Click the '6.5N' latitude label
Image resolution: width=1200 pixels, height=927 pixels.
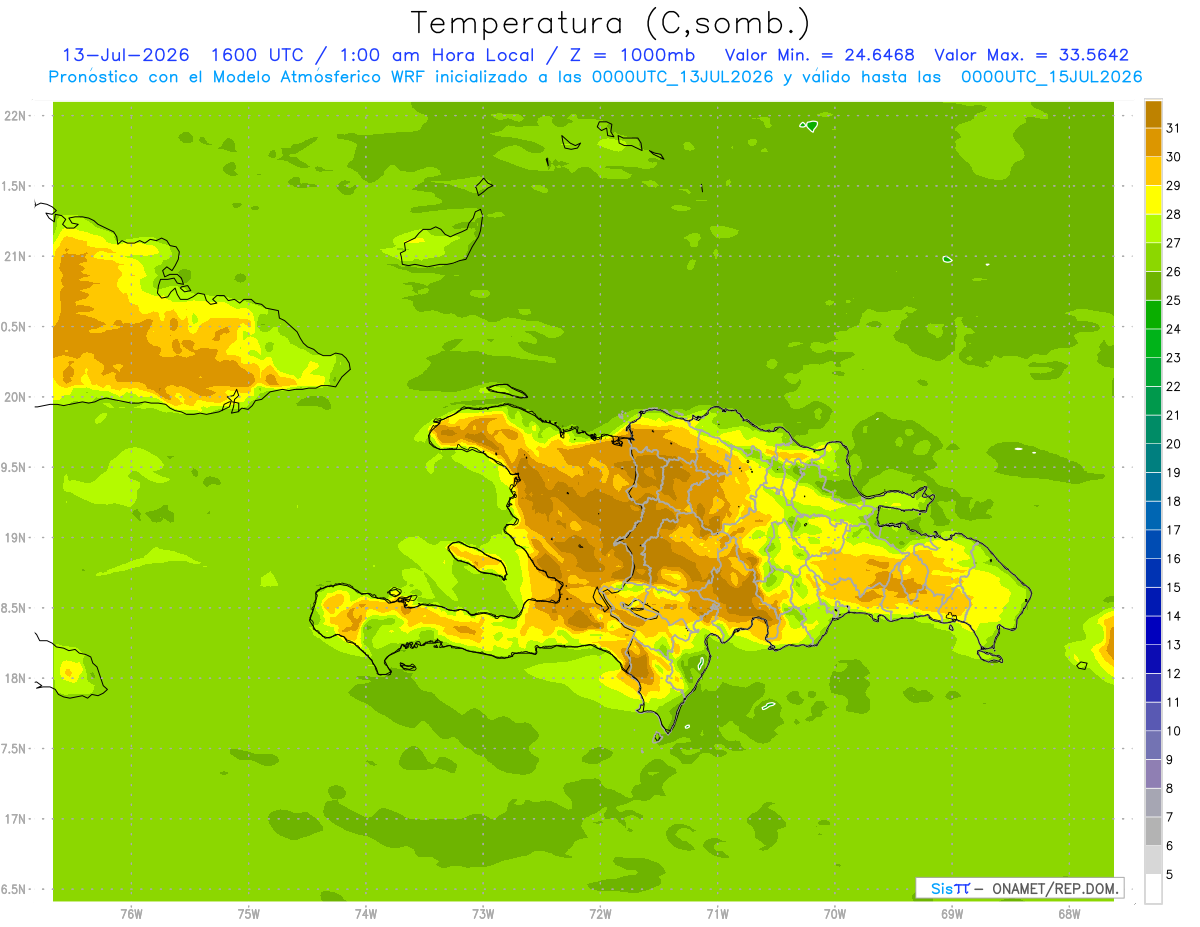[x=15, y=889]
